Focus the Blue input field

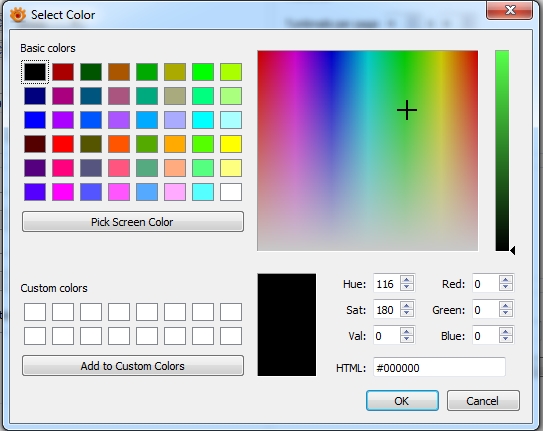click(x=486, y=335)
